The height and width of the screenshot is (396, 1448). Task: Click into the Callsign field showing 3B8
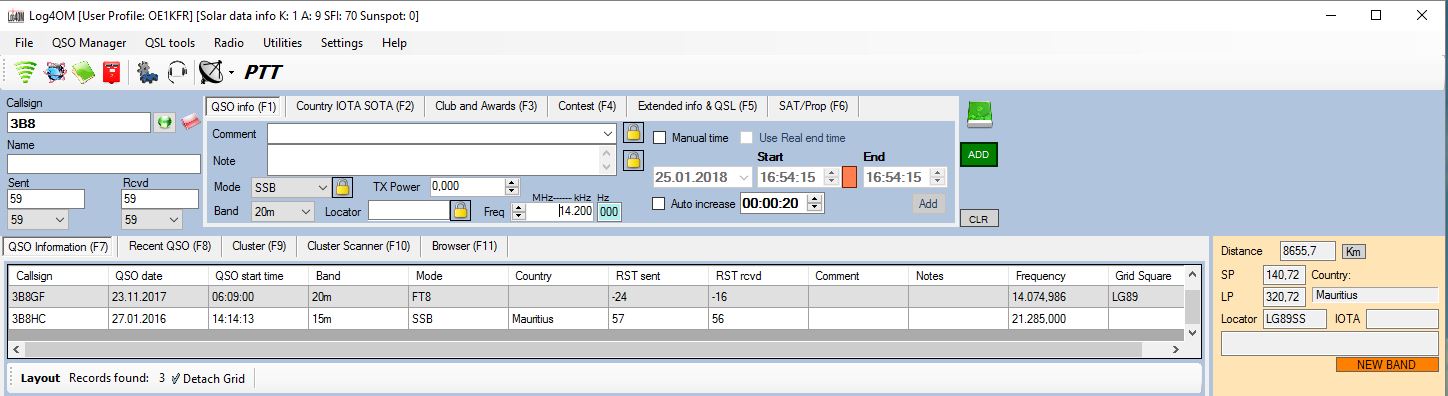click(x=78, y=122)
